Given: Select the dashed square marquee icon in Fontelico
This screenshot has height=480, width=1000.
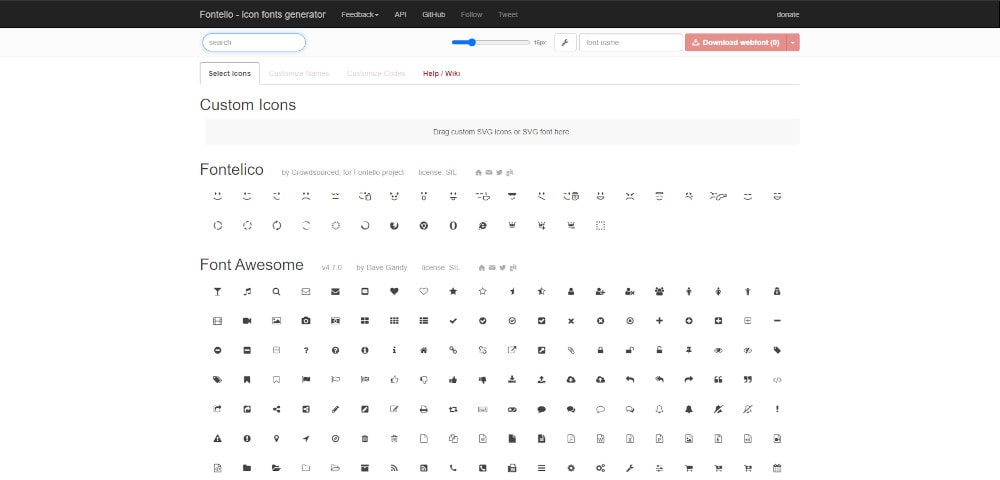Looking at the screenshot, I should point(600,226).
